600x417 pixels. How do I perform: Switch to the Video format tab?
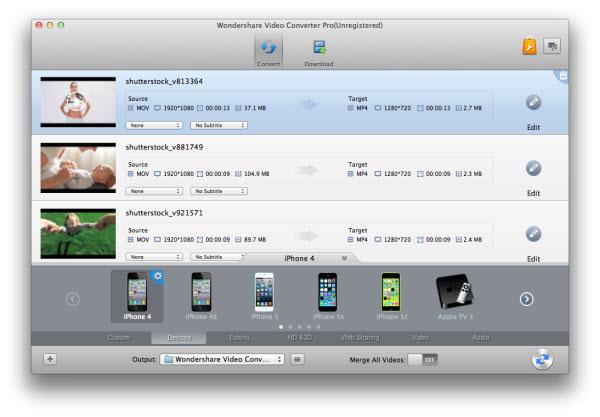tap(421, 338)
